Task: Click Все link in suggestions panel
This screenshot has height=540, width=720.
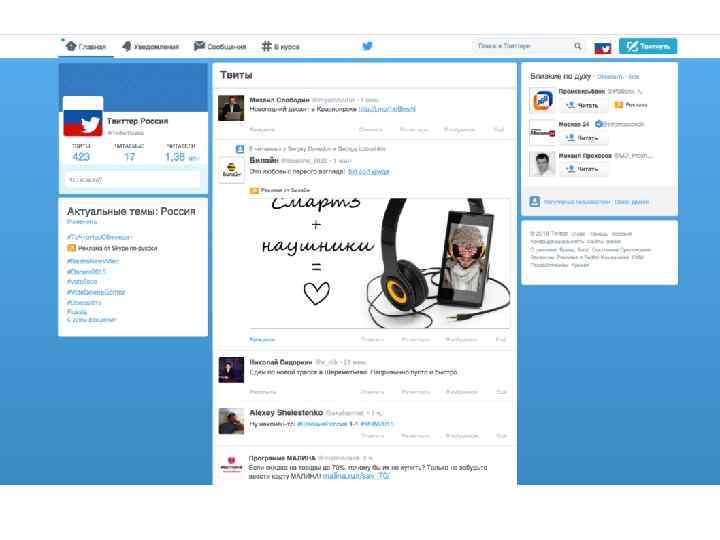Action: [x=634, y=76]
